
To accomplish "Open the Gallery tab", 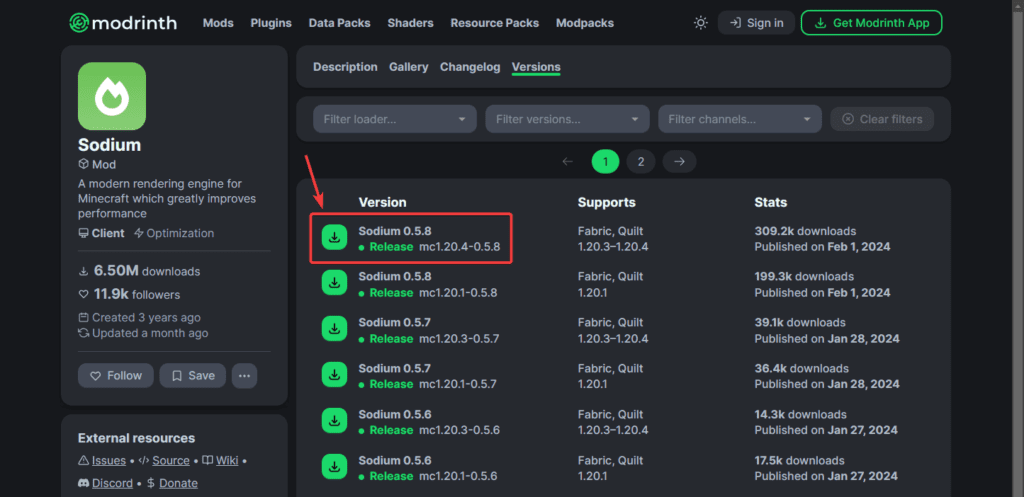I will pyautogui.click(x=409, y=67).
